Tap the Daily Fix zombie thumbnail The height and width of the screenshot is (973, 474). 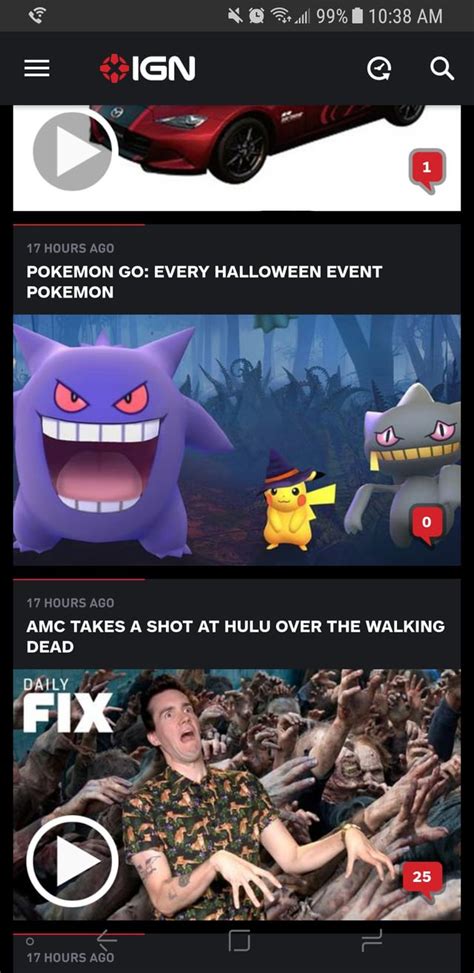pos(237,794)
